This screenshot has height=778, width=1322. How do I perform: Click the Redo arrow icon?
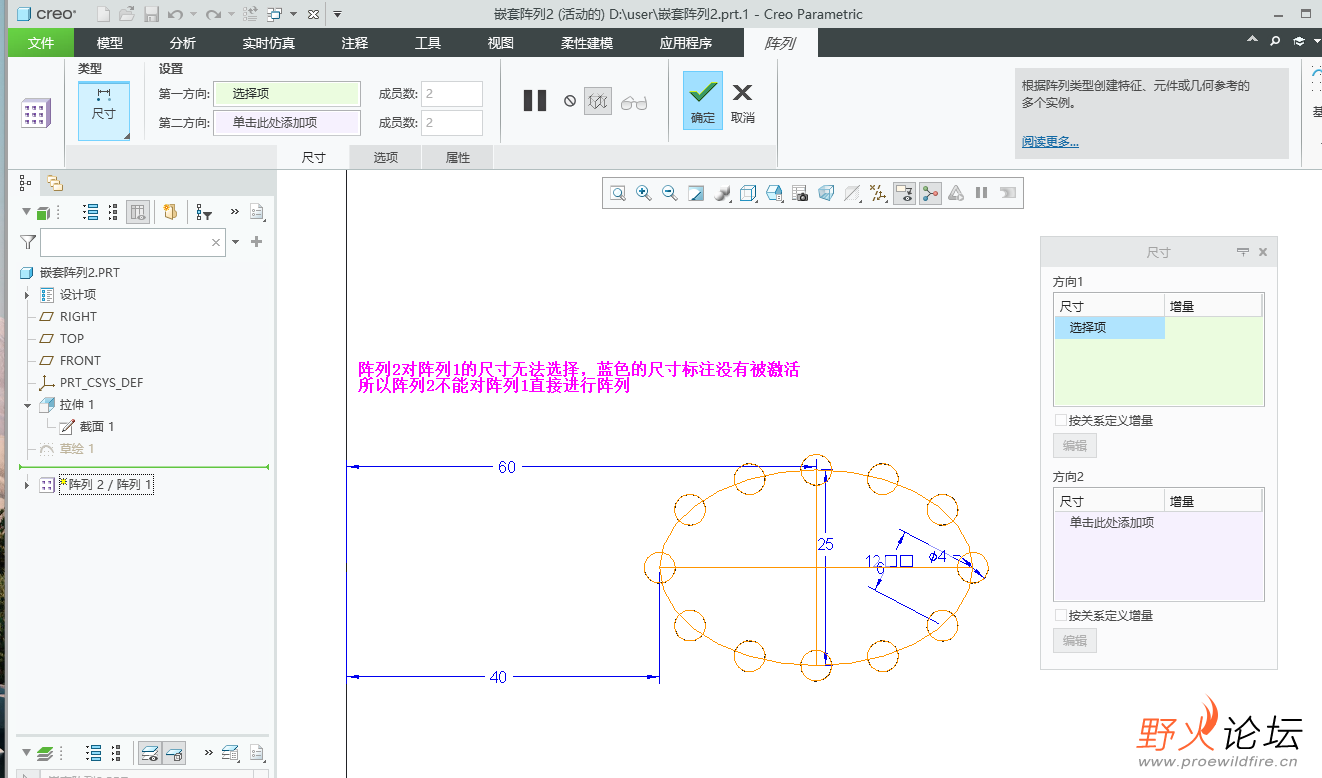[213, 14]
